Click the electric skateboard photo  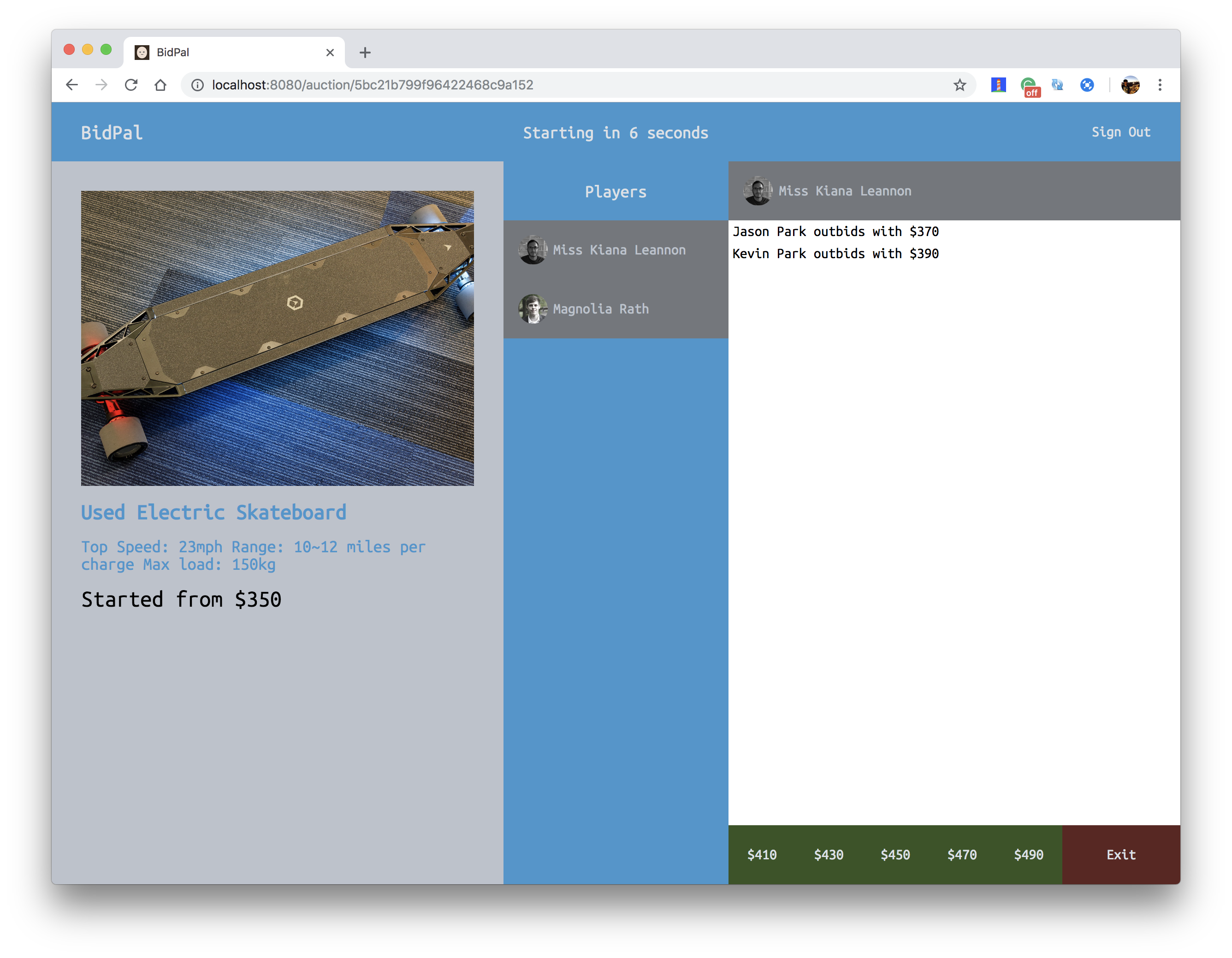[277, 338]
